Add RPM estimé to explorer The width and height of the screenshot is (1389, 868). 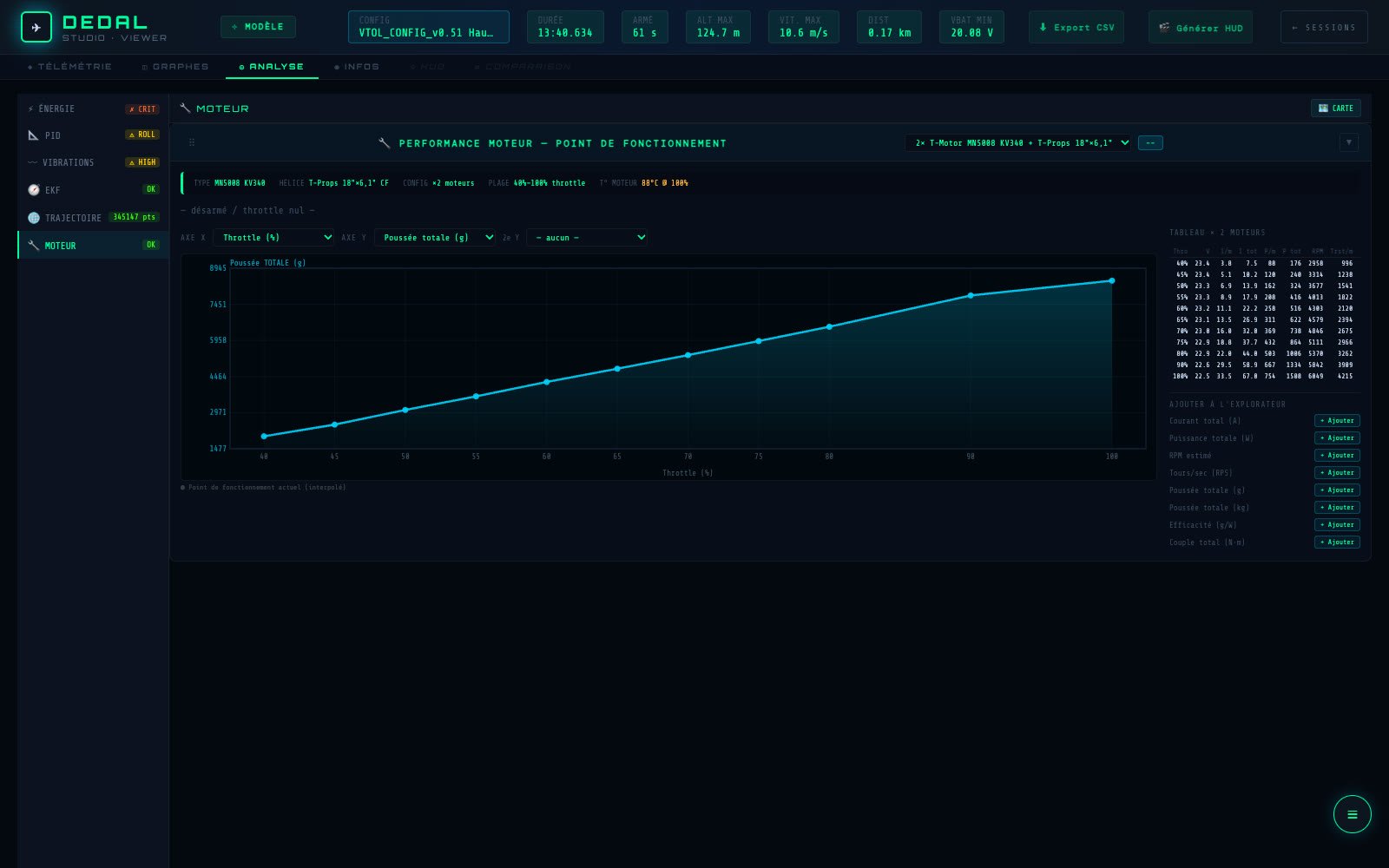pyautogui.click(x=1337, y=456)
